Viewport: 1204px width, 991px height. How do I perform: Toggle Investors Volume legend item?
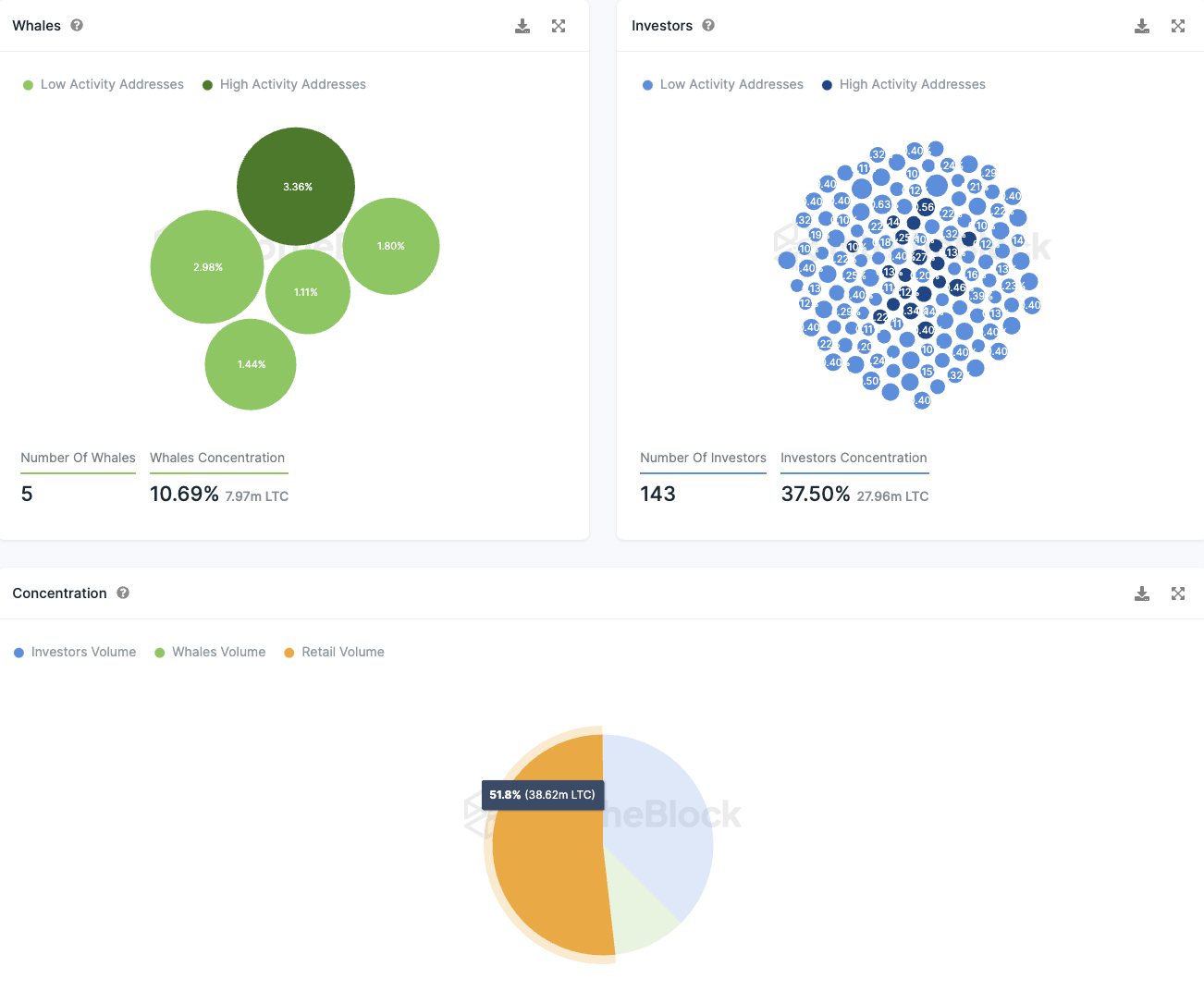[x=75, y=652]
